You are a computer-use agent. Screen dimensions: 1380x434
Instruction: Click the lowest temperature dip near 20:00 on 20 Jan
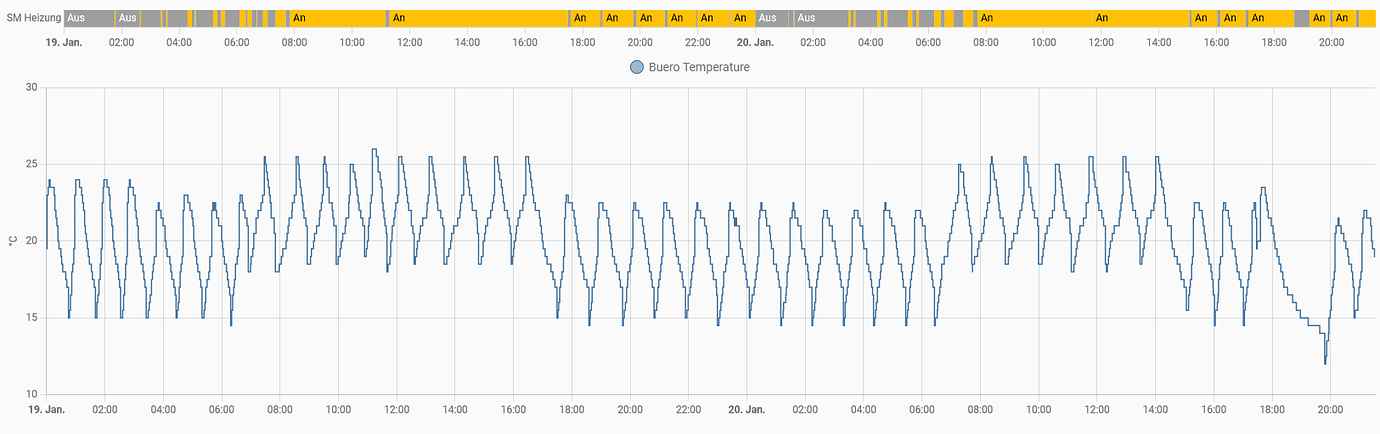point(1325,362)
